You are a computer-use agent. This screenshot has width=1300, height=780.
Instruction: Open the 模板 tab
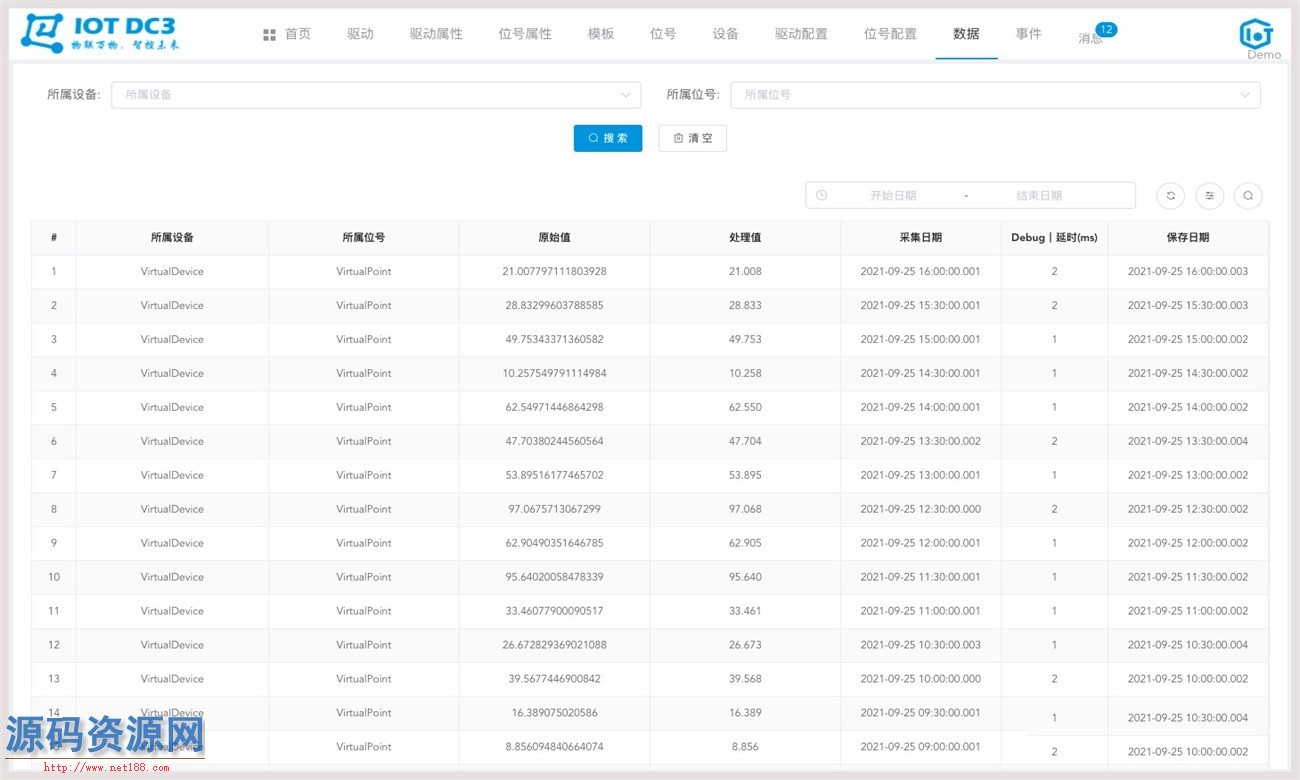(x=601, y=34)
